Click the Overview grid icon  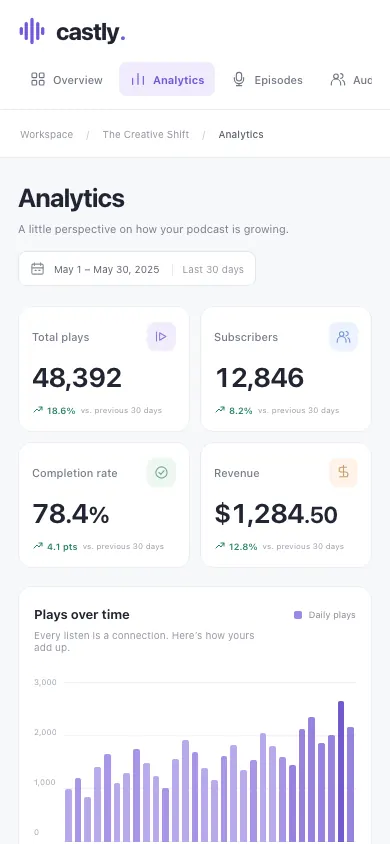click(38, 80)
